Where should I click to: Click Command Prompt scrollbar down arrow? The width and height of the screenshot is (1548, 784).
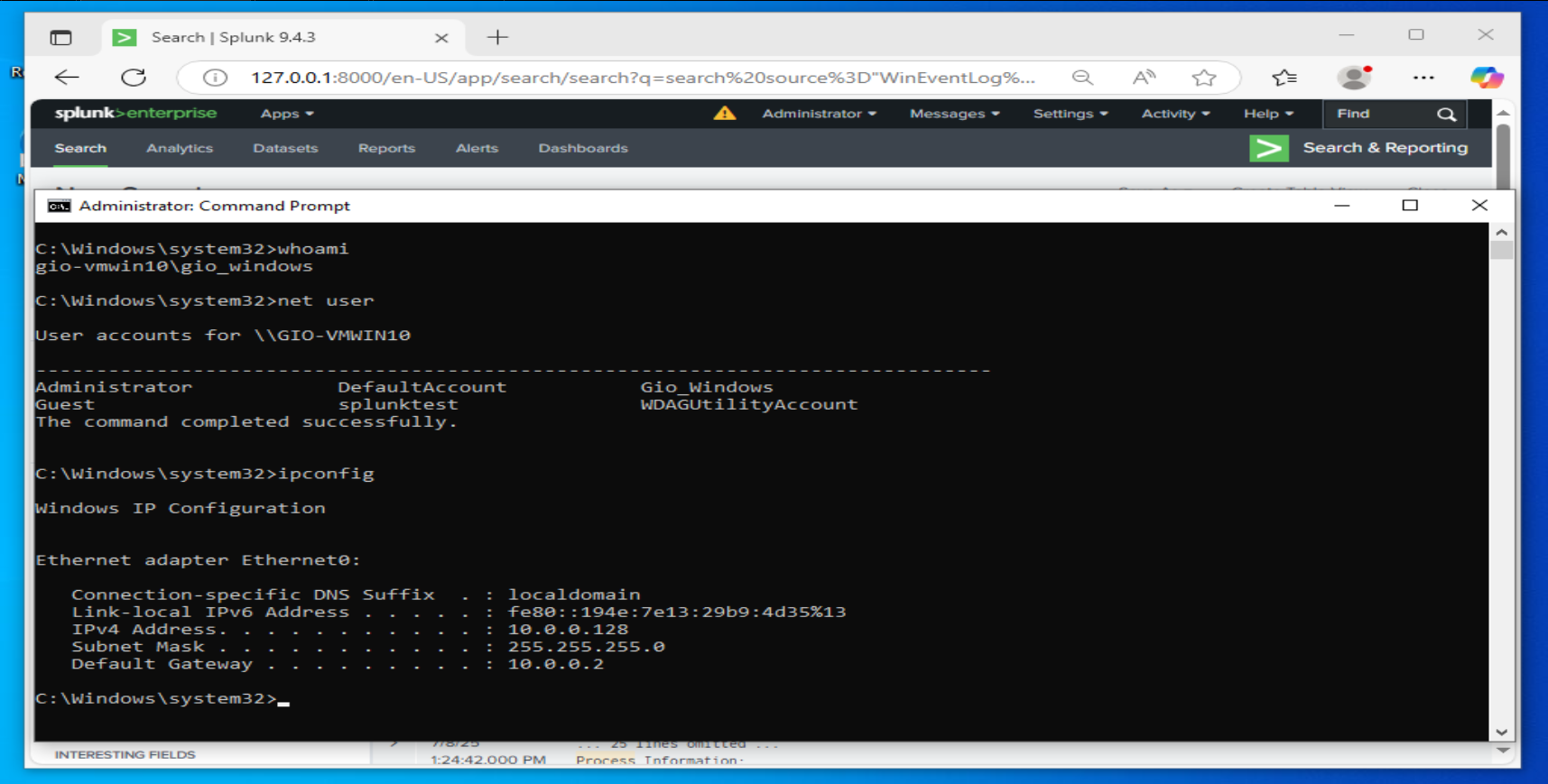coord(1501,733)
